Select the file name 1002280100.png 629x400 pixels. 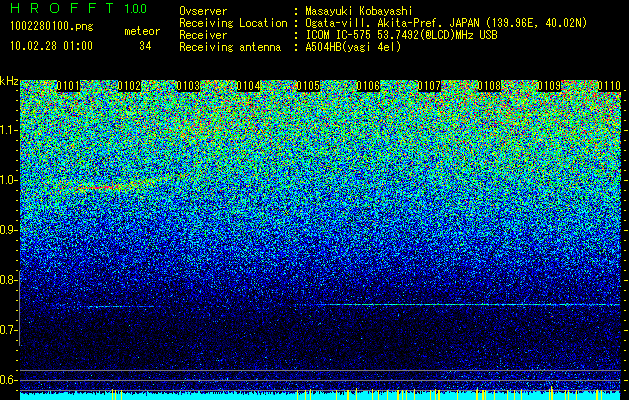pos(51,27)
